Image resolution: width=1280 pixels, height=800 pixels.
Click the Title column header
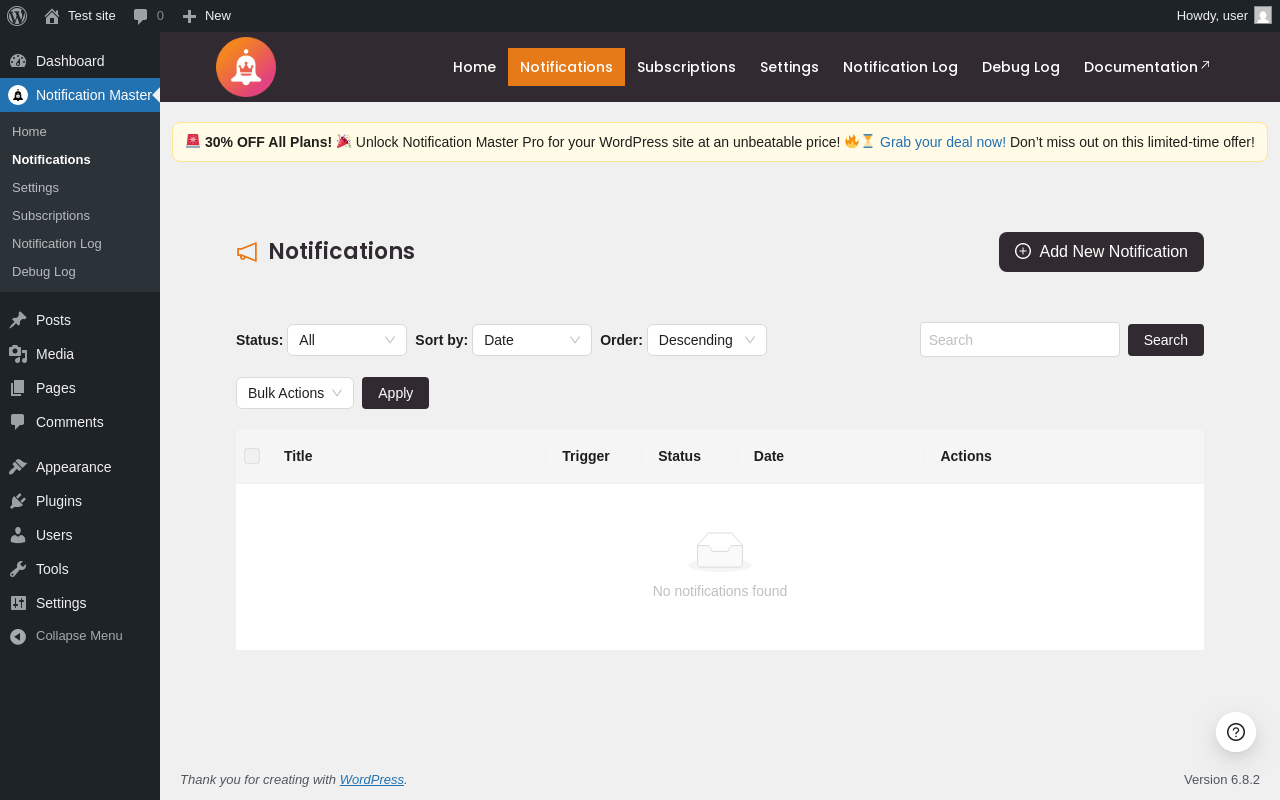[298, 456]
